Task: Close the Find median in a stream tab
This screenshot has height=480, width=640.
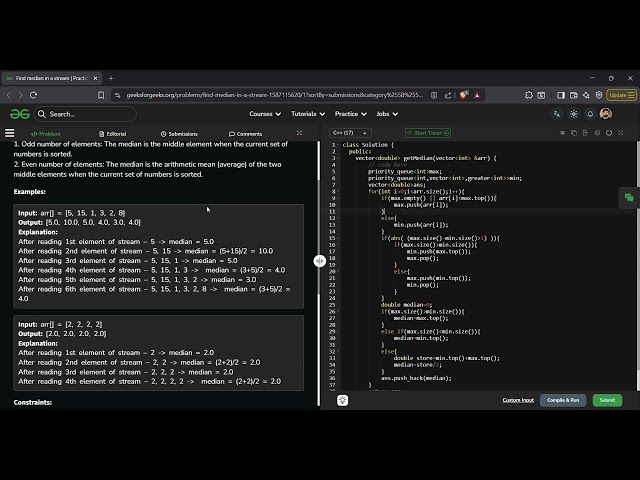Action: [x=95, y=78]
